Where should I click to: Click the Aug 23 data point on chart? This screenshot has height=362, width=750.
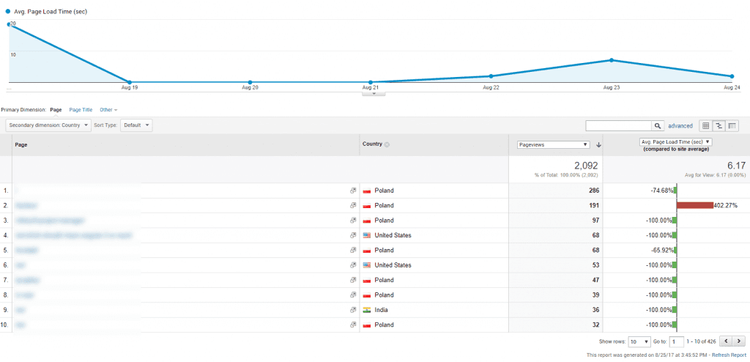tap(611, 60)
